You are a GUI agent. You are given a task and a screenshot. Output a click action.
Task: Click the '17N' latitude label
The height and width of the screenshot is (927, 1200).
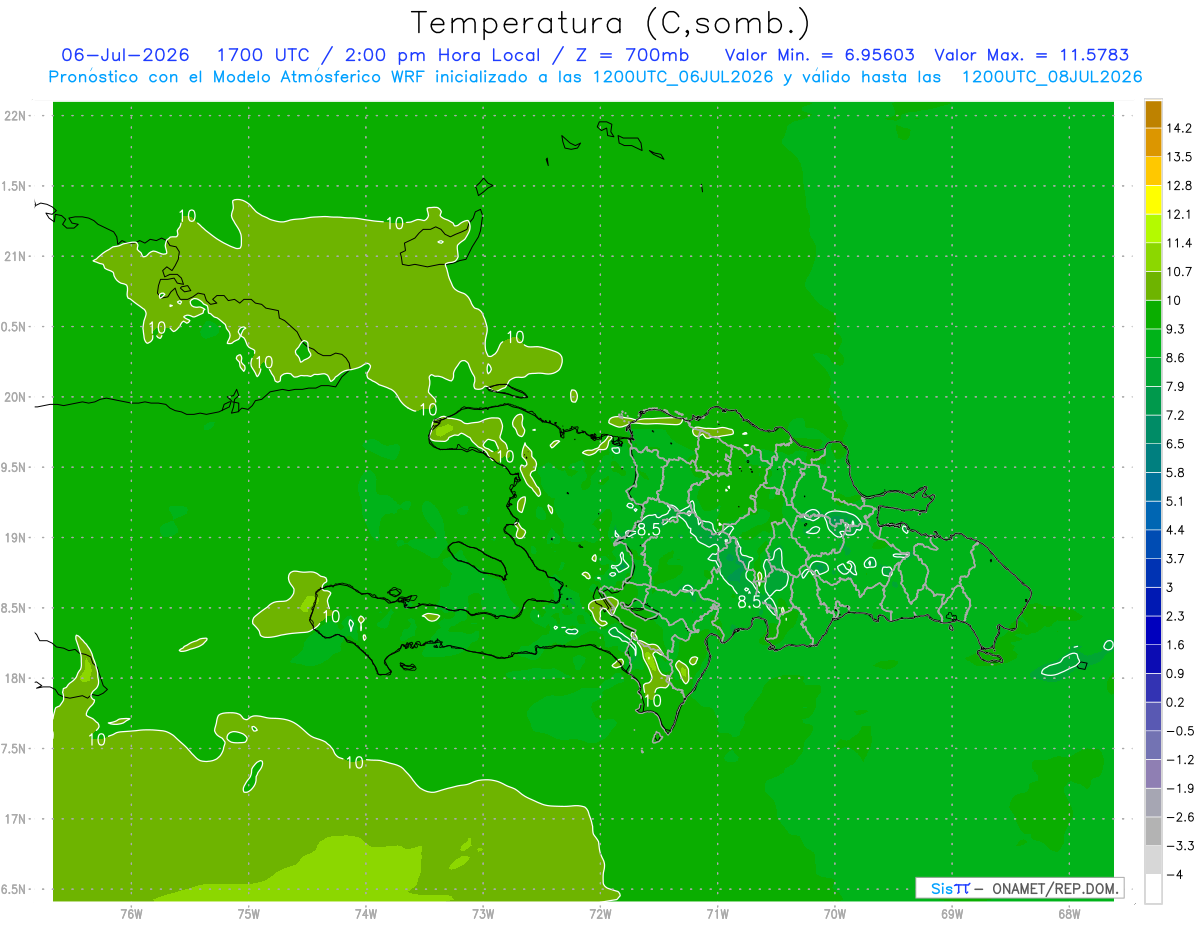coord(16,820)
